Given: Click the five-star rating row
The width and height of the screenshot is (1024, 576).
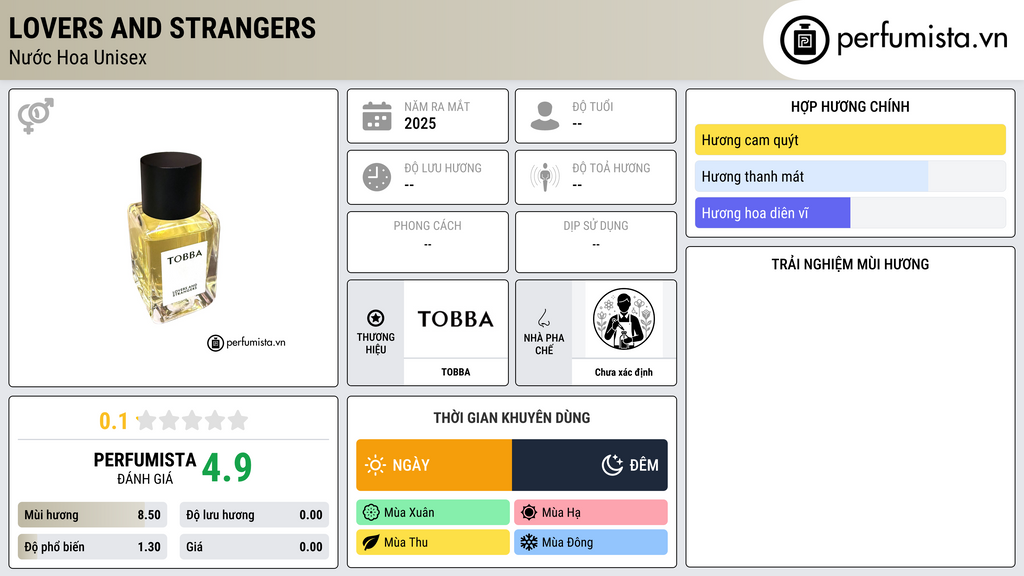Looking at the screenshot, I should point(193,420).
